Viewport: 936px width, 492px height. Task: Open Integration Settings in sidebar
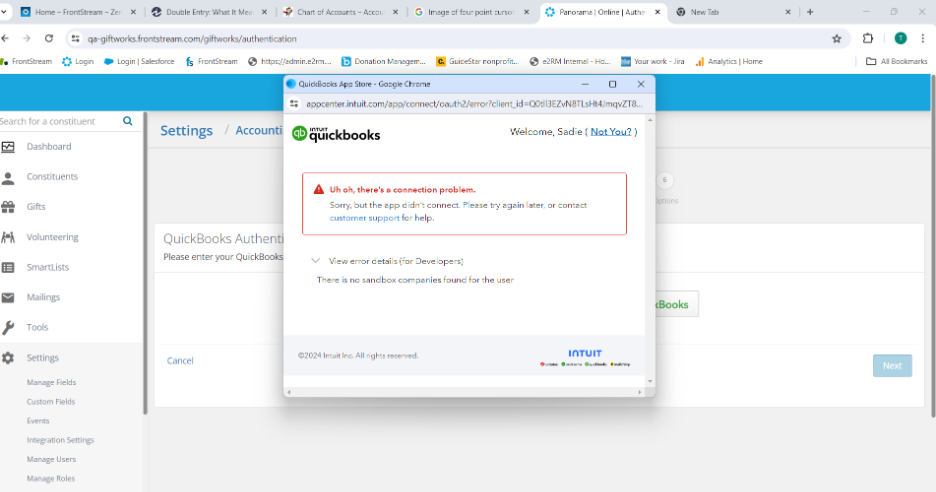(x=60, y=440)
